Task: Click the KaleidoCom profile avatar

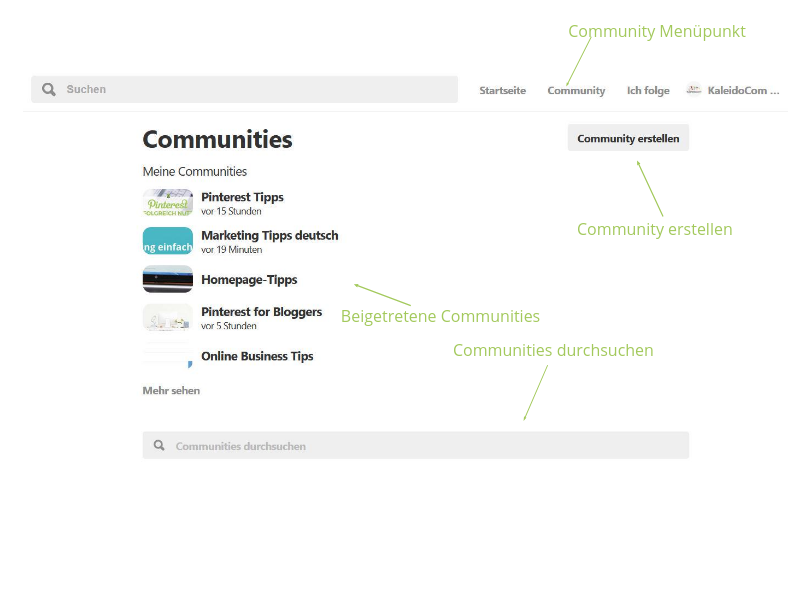Action: (694, 89)
